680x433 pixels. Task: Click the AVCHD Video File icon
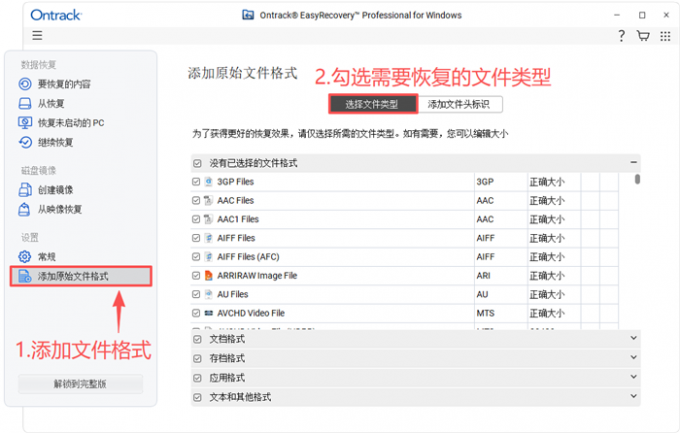point(209,313)
